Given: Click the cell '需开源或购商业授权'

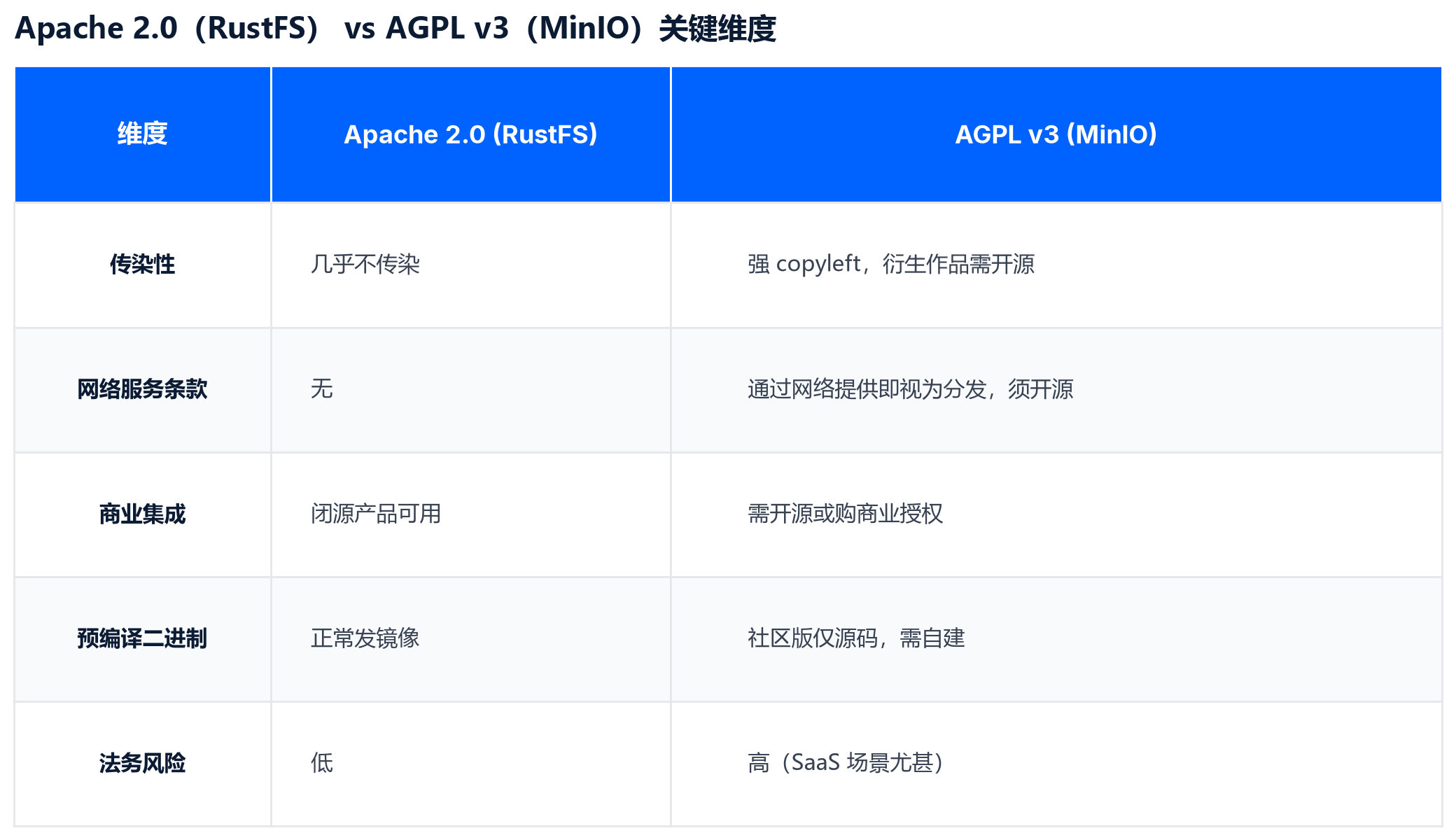Looking at the screenshot, I should coord(1056,514).
